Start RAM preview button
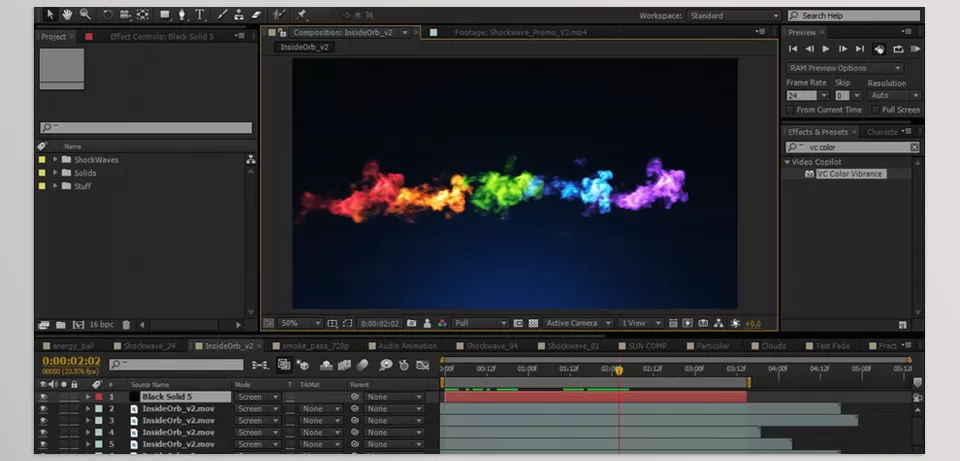 (915, 49)
